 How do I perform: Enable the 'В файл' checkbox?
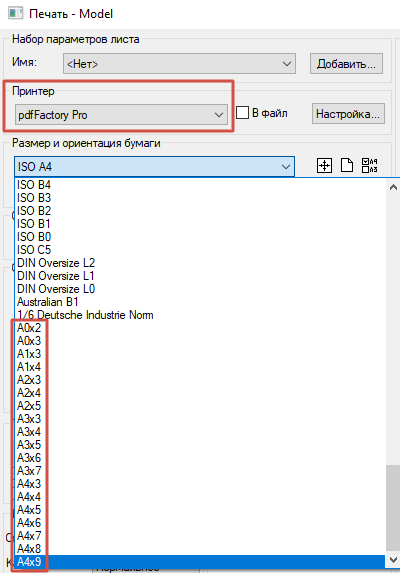point(242,113)
